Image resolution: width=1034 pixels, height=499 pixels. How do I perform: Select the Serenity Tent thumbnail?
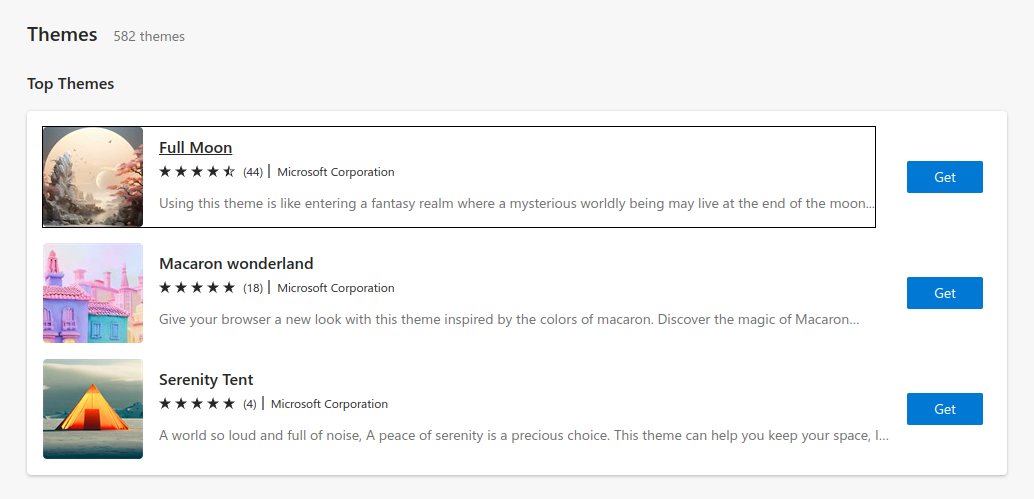coord(93,409)
